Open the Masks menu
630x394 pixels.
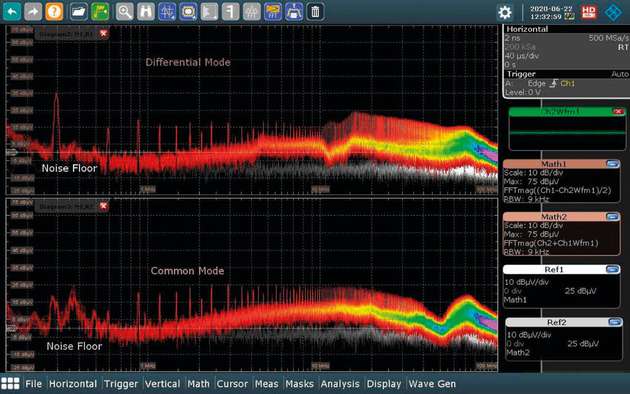[x=299, y=384]
